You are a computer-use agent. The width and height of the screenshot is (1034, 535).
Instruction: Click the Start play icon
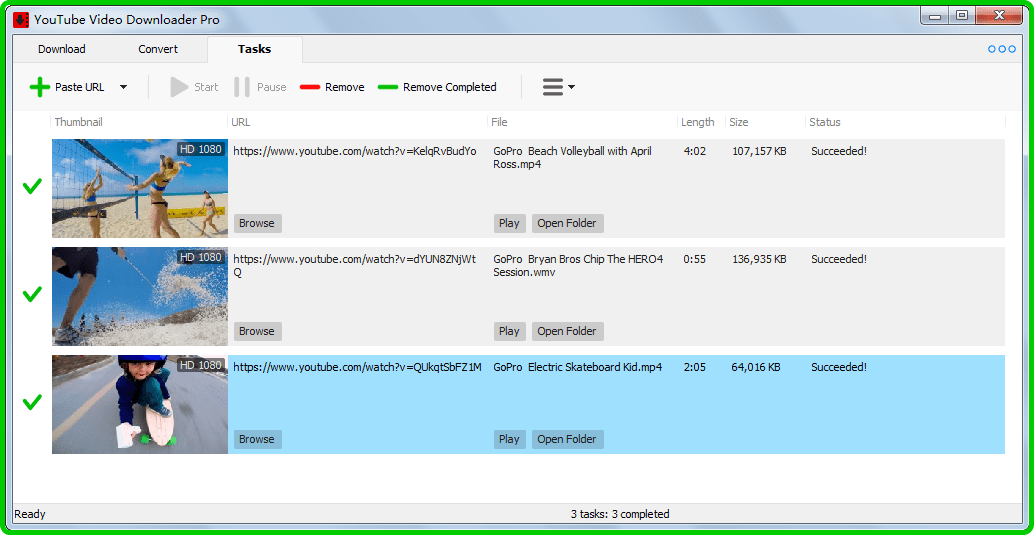pos(179,87)
